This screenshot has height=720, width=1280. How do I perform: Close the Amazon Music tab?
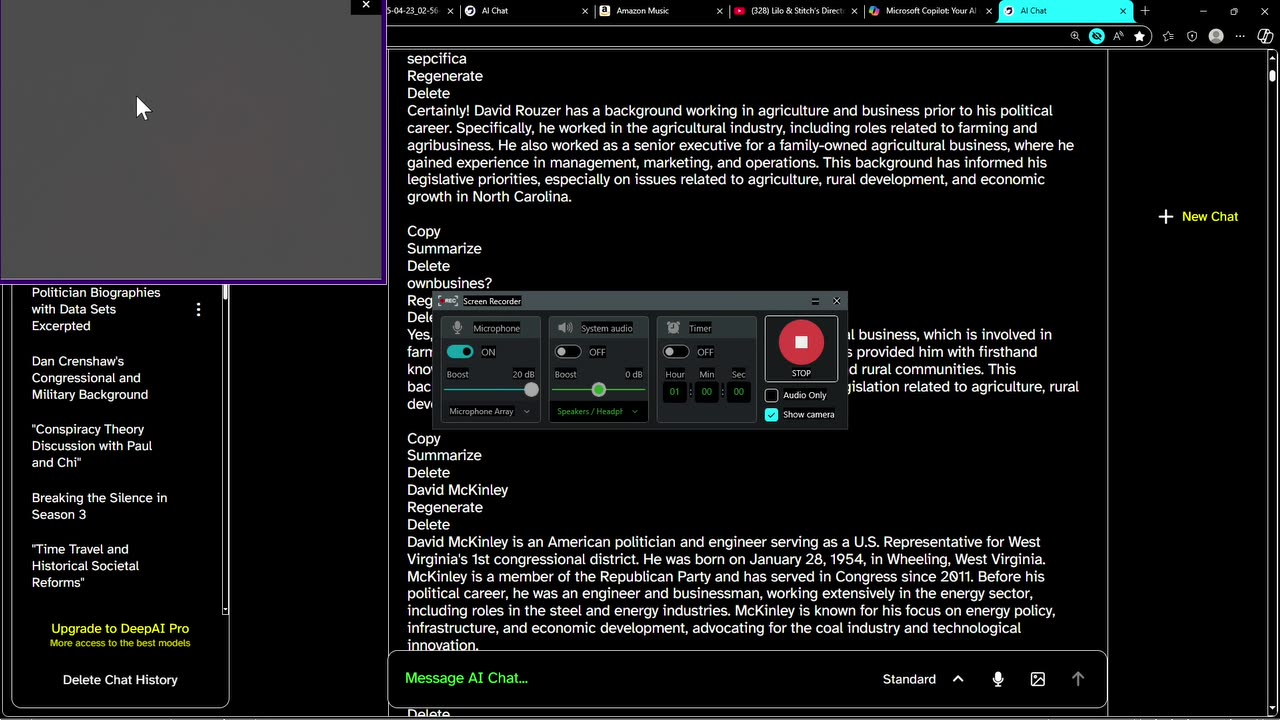(x=720, y=11)
